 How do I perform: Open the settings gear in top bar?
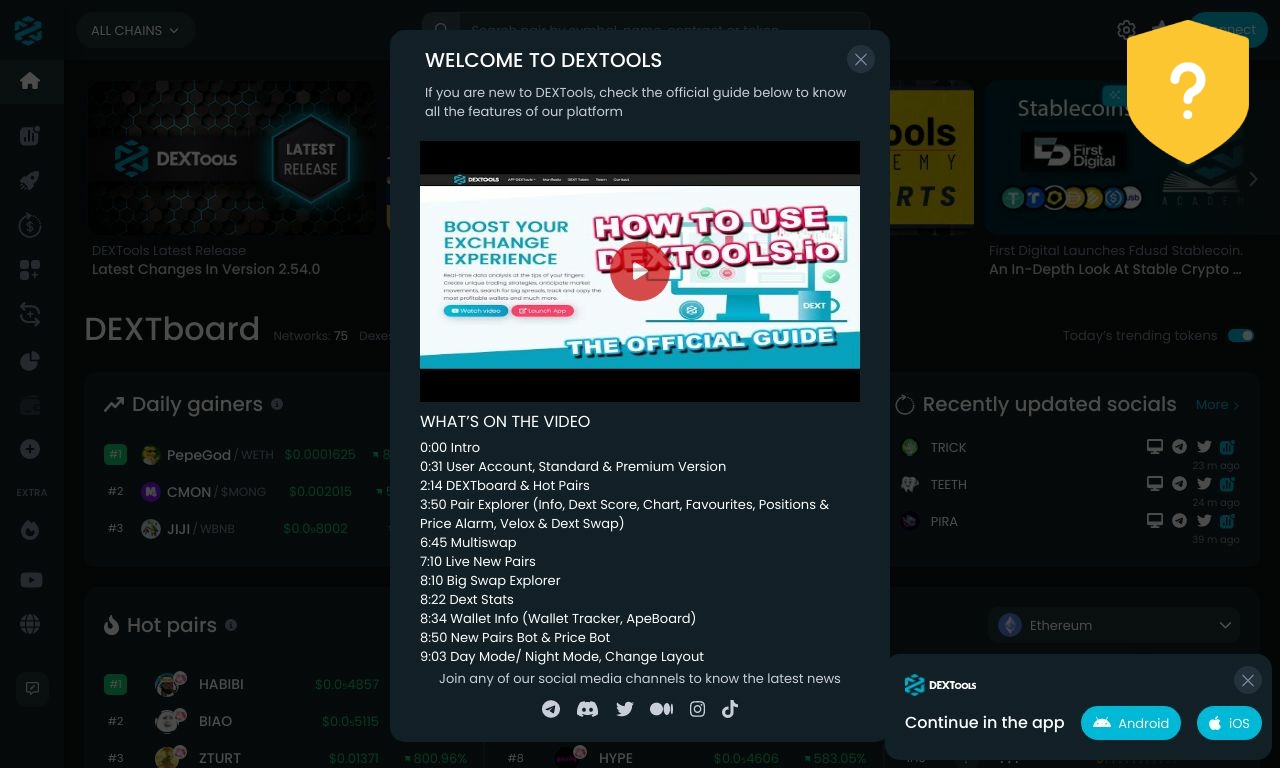[1126, 29]
